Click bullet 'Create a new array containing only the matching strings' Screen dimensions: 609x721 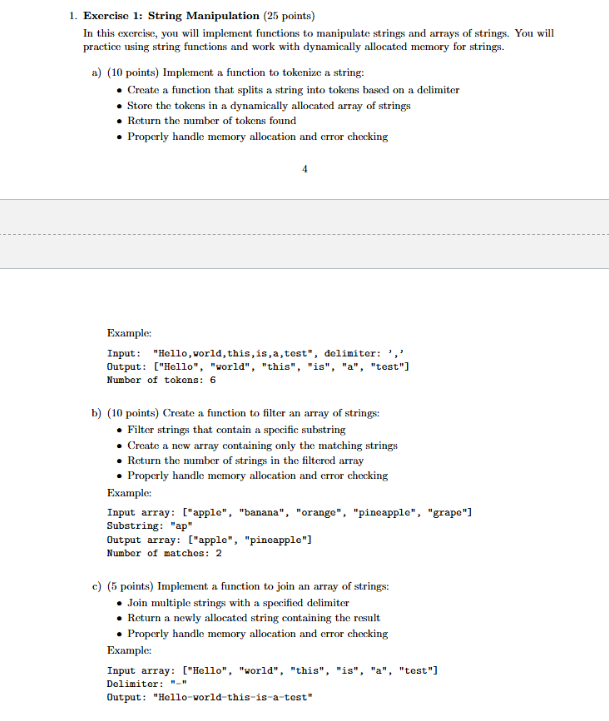pyautogui.click(x=262, y=446)
